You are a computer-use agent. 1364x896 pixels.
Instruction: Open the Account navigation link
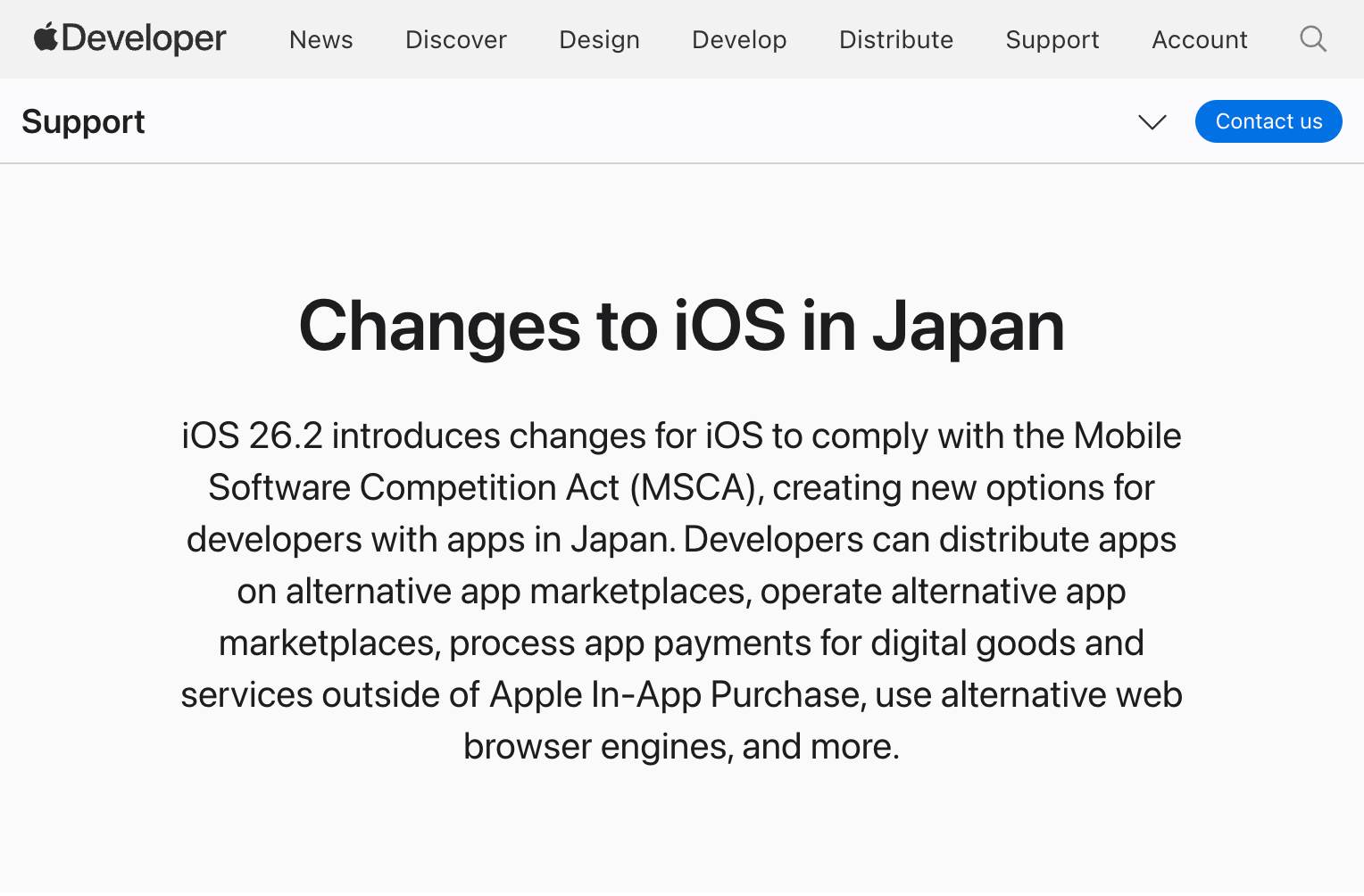pos(1199,40)
